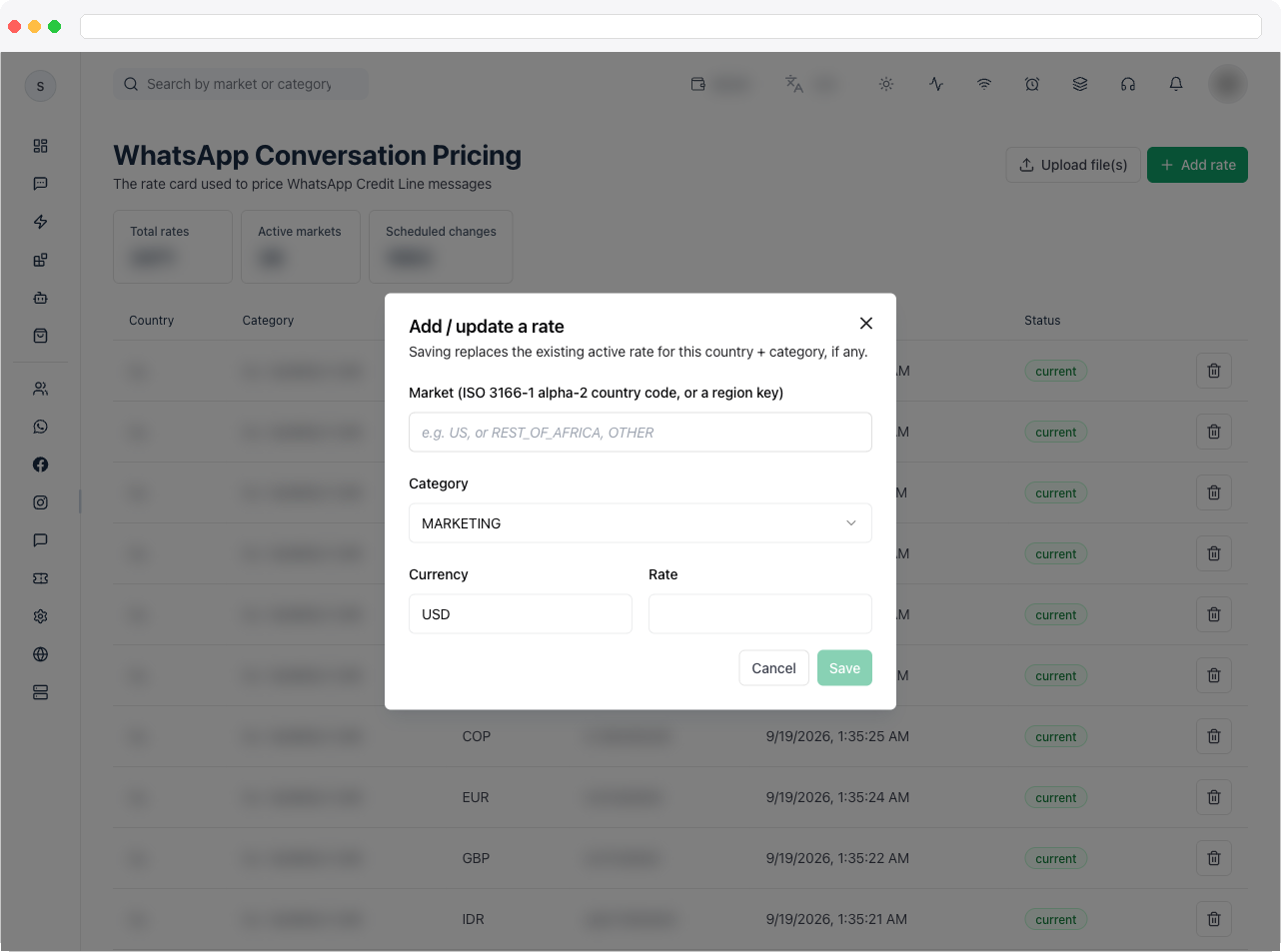The height and width of the screenshot is (952, 1281).
Task: Click the Save button in dialog
Action: [x=844, y=668]
